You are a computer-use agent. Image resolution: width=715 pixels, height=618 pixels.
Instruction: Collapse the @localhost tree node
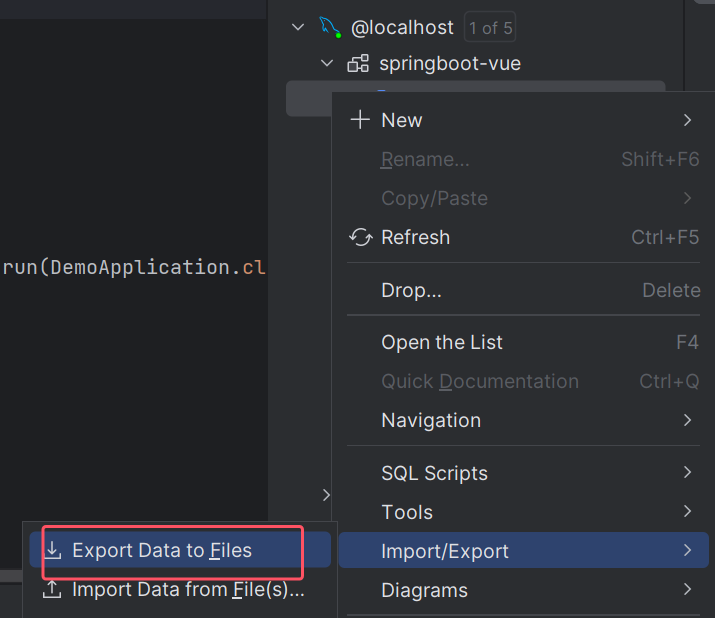click(298, 27)
